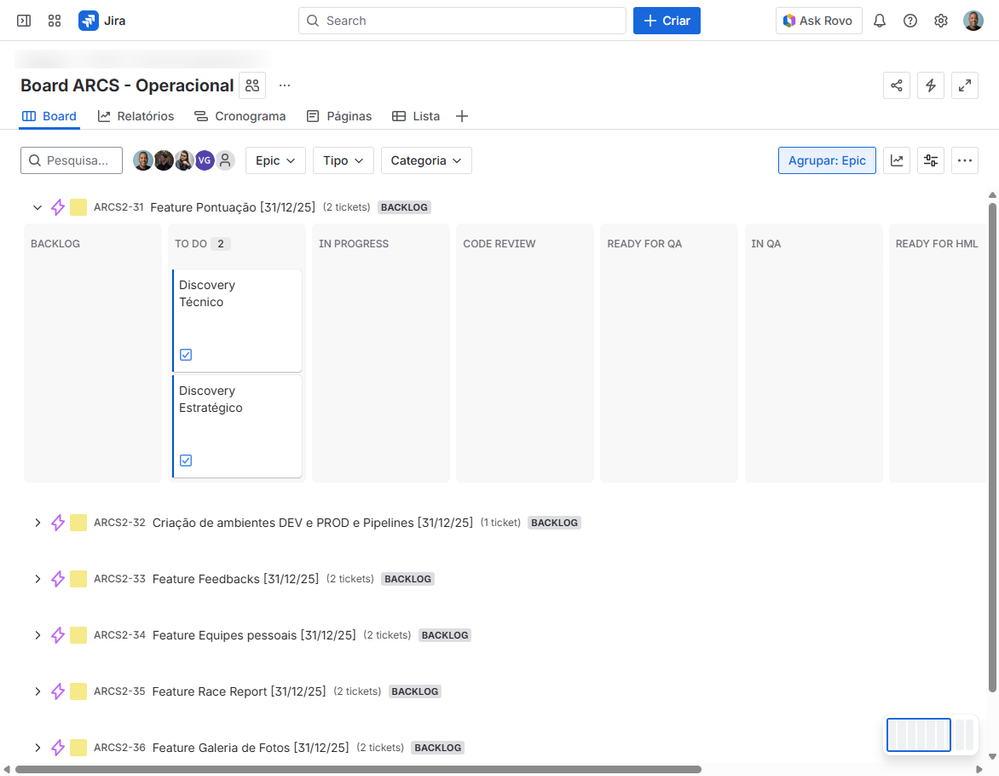The image size is (999, 776).
Task: Click the epic lightning icon beside ARCS2-31
Action: (x=57, y=207)
